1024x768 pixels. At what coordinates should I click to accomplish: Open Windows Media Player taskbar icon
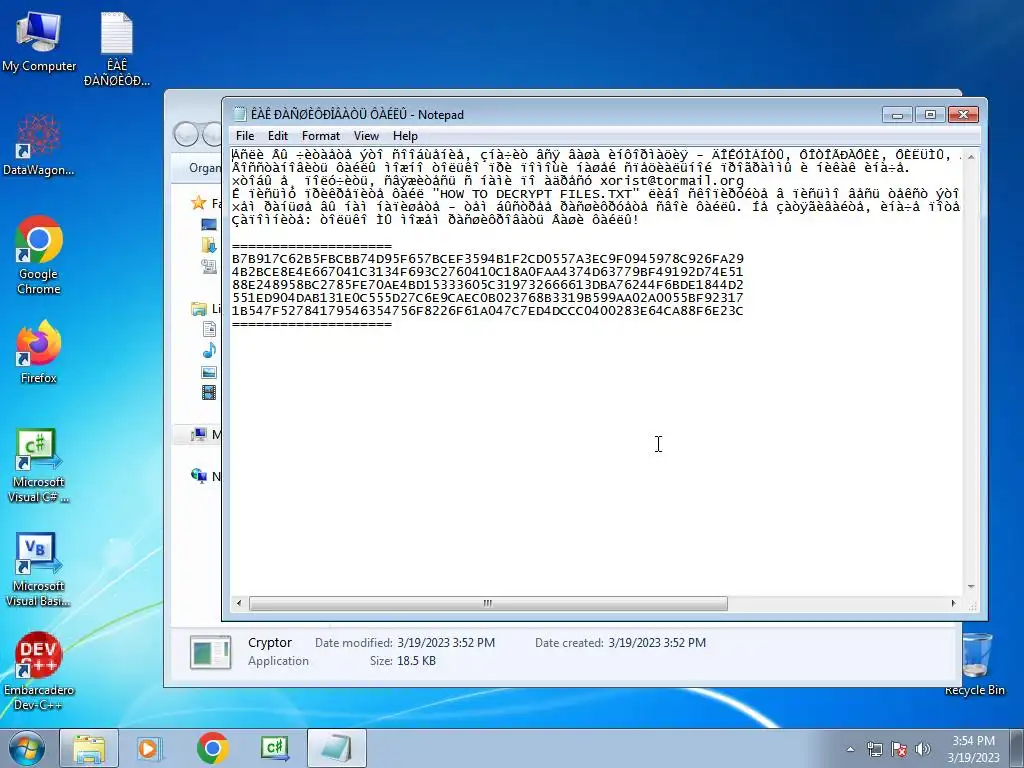click(x=149, y=748)
